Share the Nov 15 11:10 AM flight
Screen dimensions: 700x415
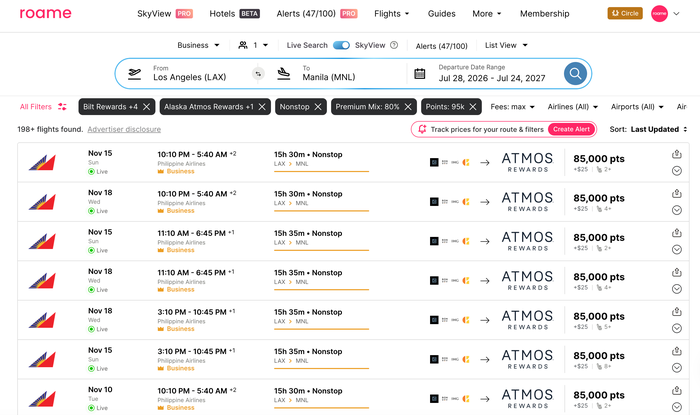(677, 232)
